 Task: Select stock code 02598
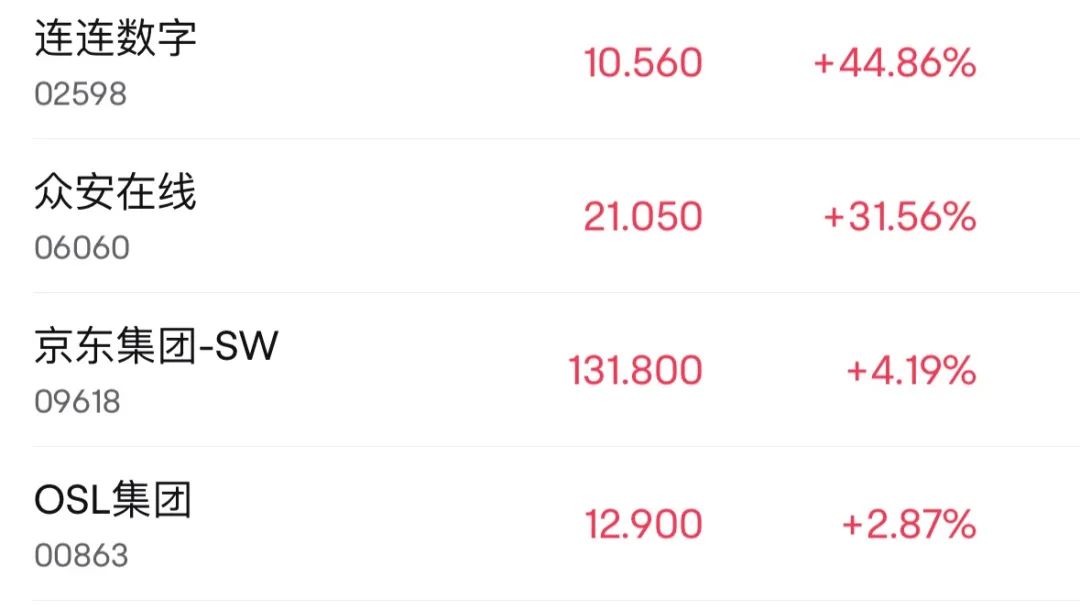(x=81, y=94)
